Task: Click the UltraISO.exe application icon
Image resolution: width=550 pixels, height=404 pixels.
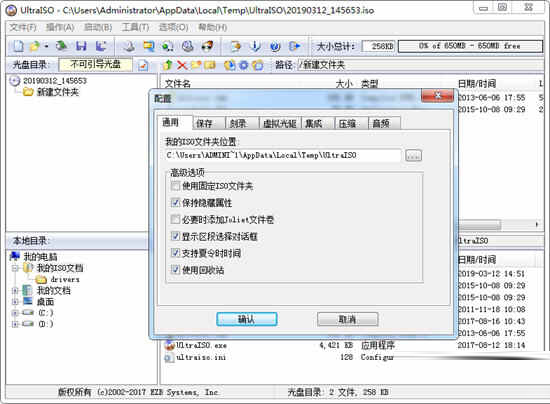Action: (x=169, y=345)
